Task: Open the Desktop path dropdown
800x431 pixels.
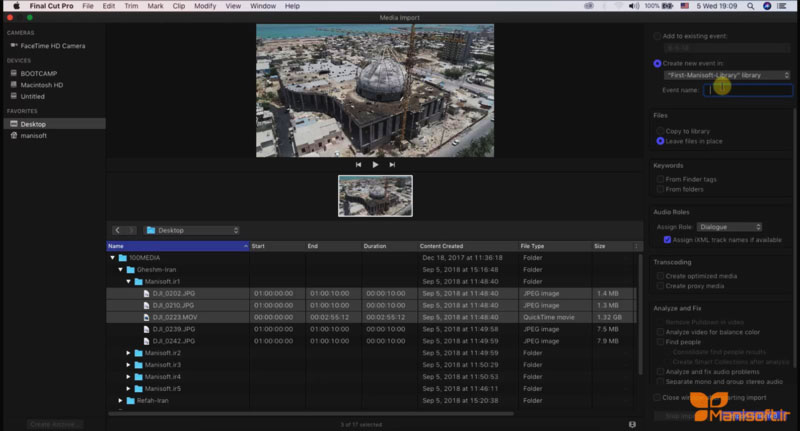Action: pos(191,231)
